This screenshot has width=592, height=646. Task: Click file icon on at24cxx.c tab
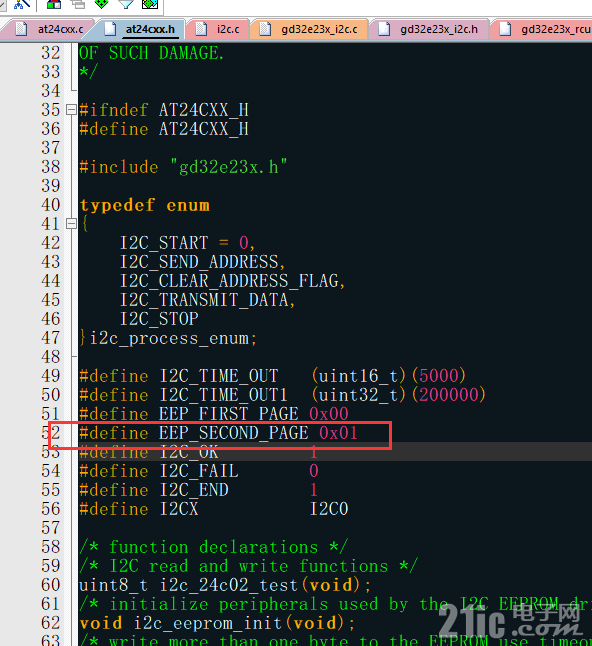pyautogui.click(x=21, y=29)
